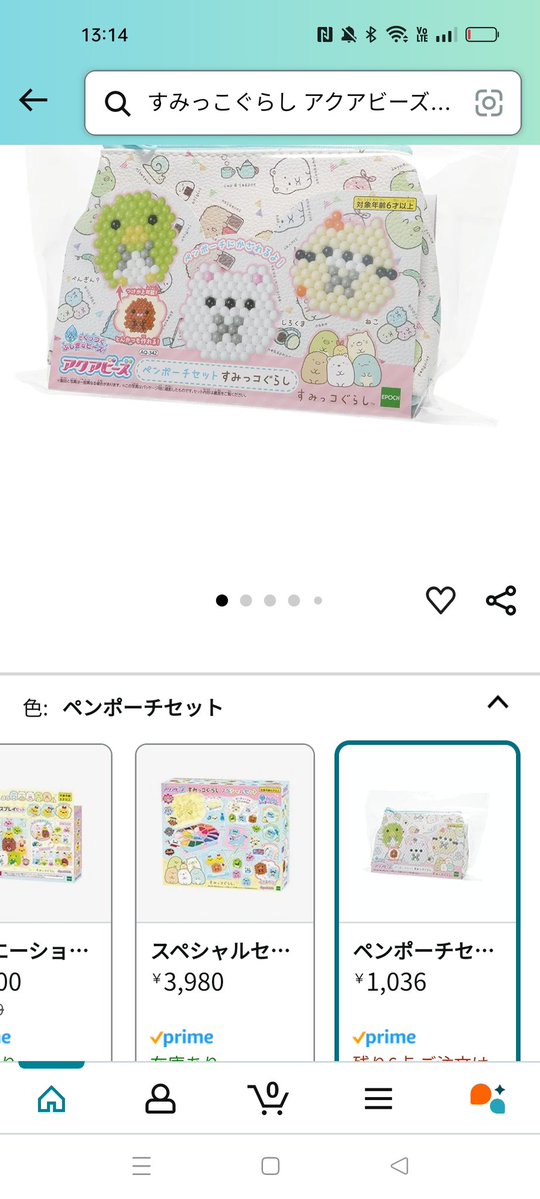Open the account profile tab

(161, 1100)
